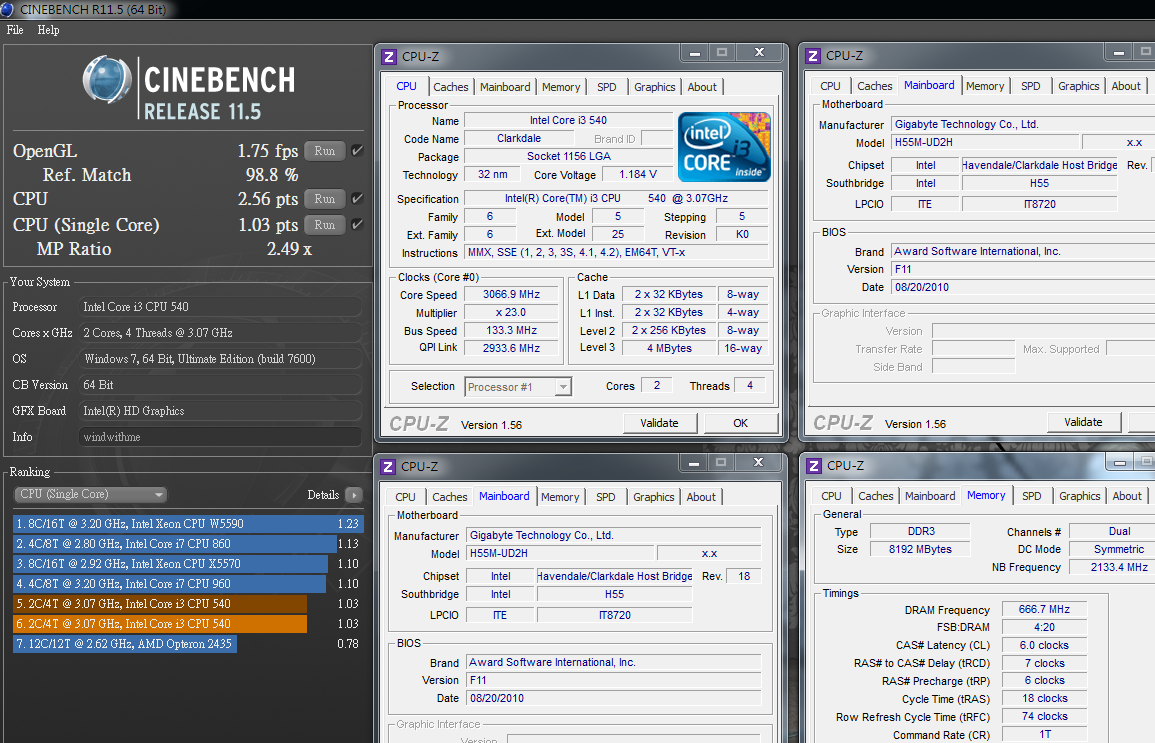This screenshot has height=743, width=1155.
Task: Select Memory tab in top-right CPU-Z window
Action: coord(985,86)
